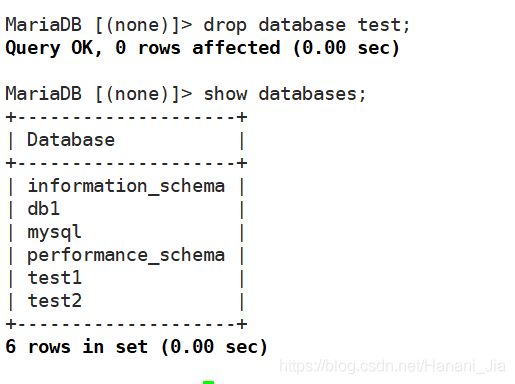Click the word 'test;' in drop command
Image resolution: width=515 pixels, height=384 pixels.
pyautogui.click(x=384, y=26)
